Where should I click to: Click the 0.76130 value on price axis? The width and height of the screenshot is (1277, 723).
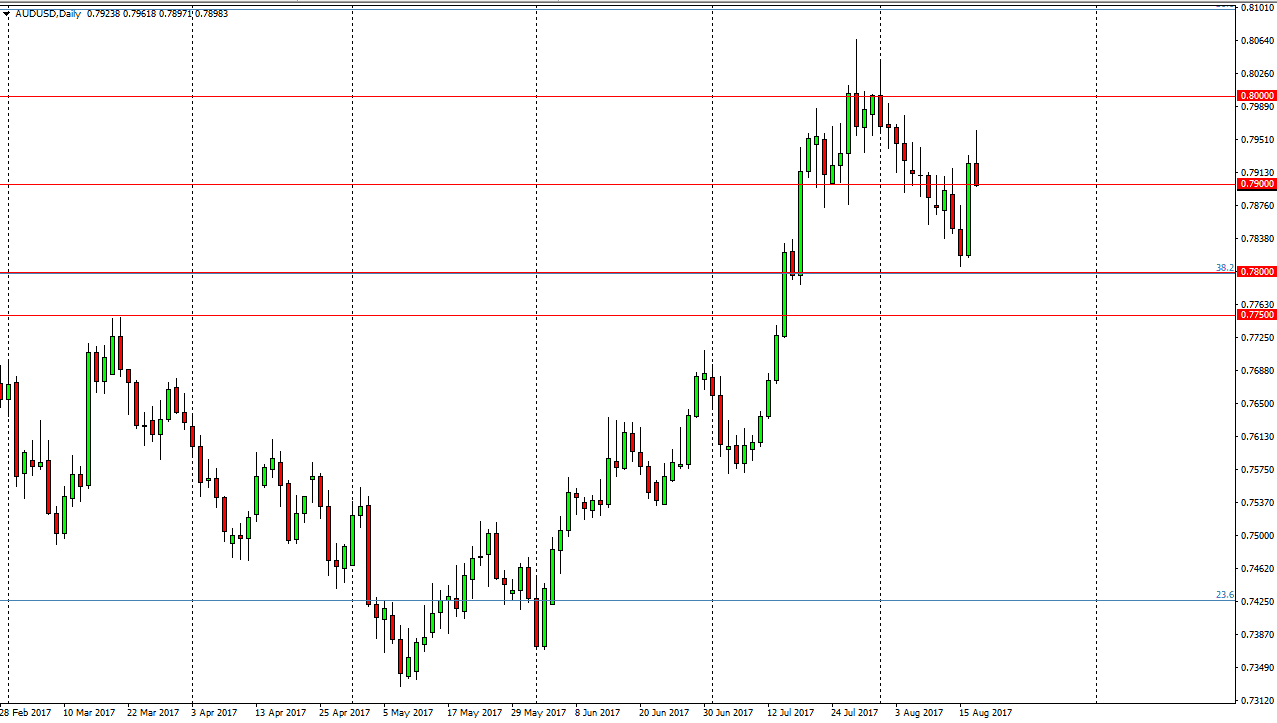coord(1256,437)
